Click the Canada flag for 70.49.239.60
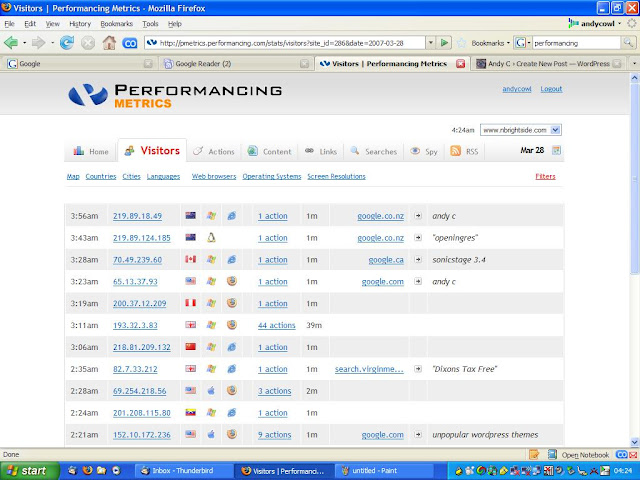Screen dimensions: 640x480 pos(191,259)
